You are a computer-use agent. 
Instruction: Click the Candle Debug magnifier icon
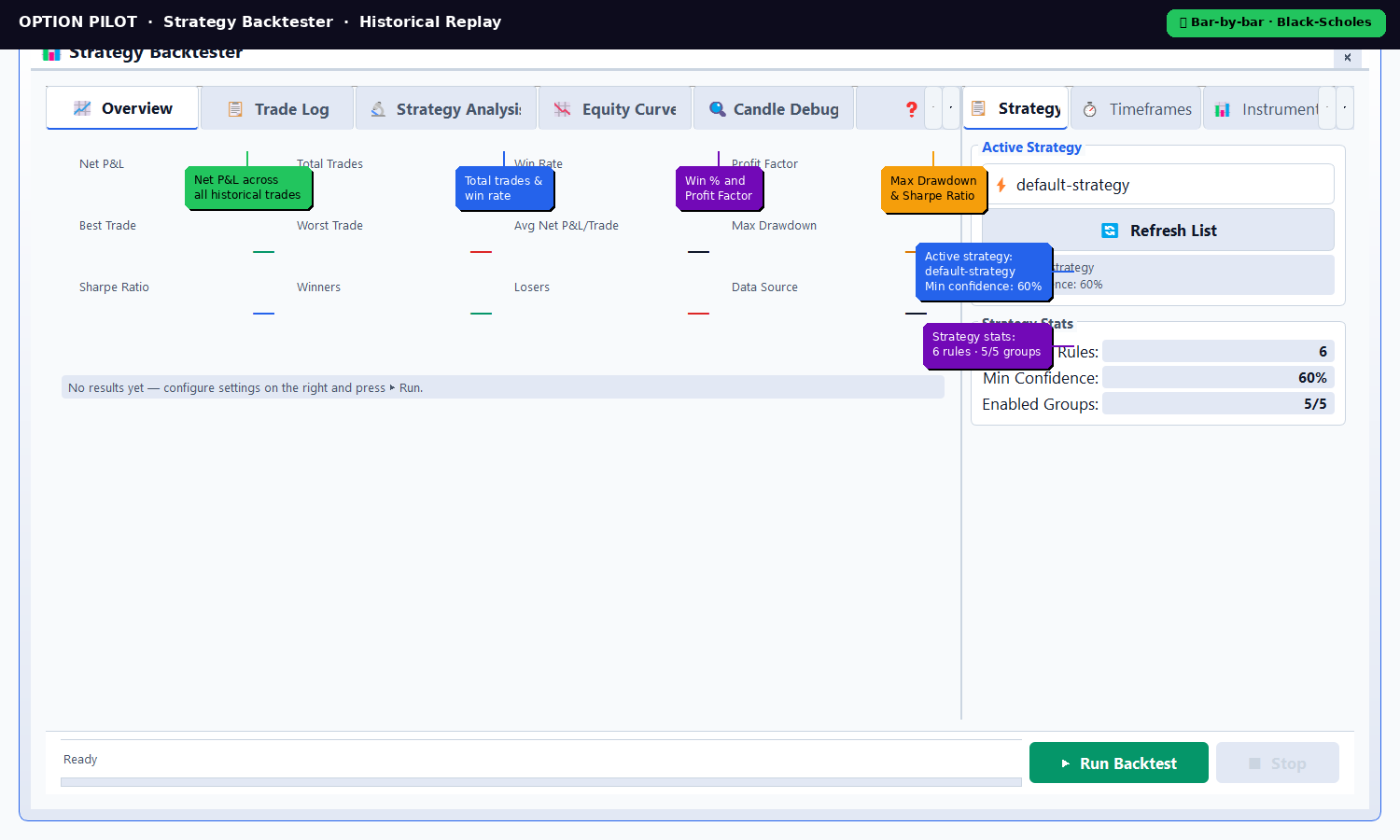coord(717,109)
